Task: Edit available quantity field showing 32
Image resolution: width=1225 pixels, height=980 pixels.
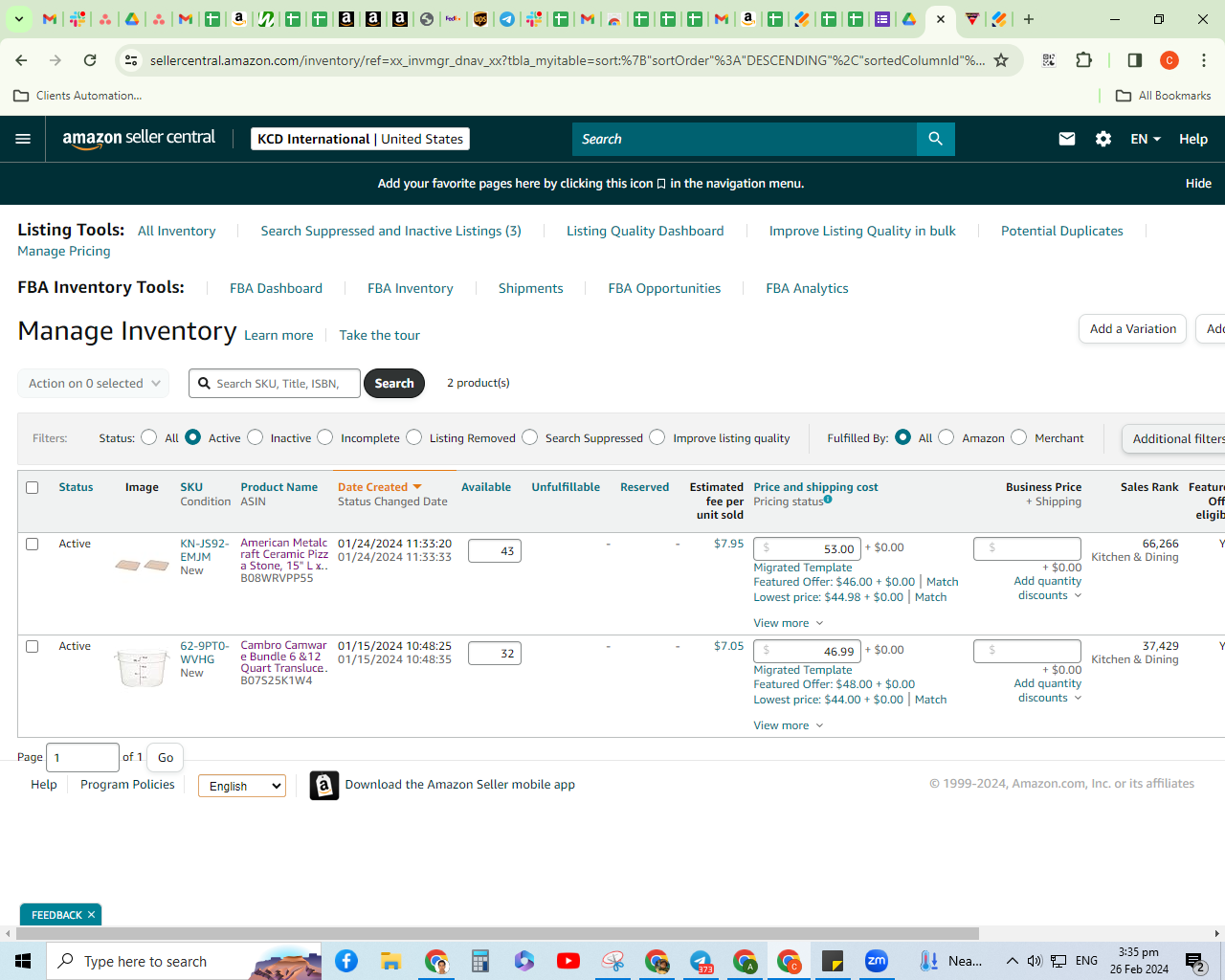Action: [494, 654]
